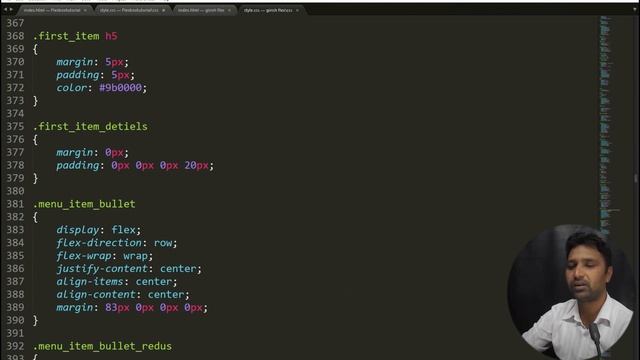This screenshot has height=360, width=640.
Task: Click the align-items: center declaration
Action: point(117,282)
